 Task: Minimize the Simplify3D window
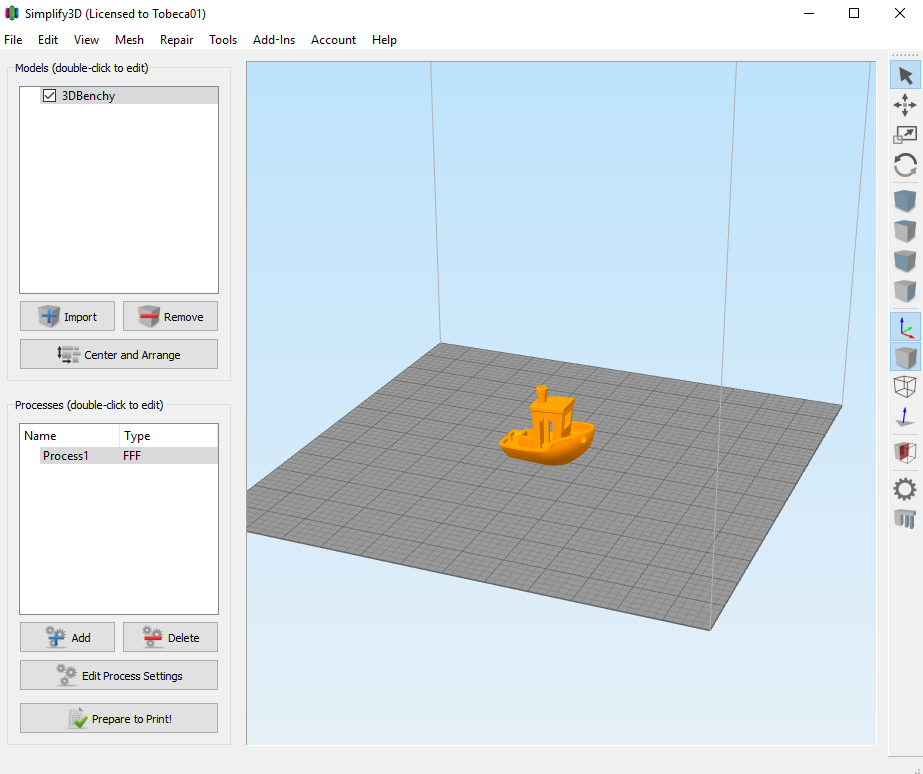pyautogui.click(x=809, y=13)
